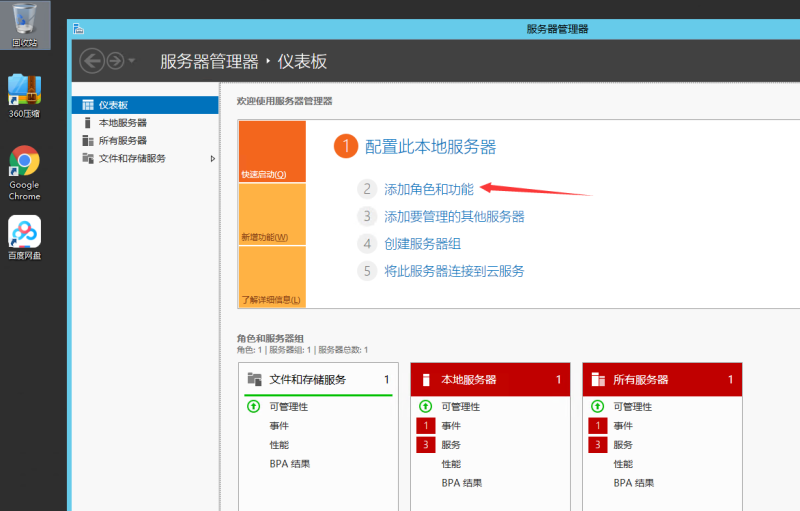Click 添加角色和功能 link
Viewport: 800px width, 511px height.
tap(429, 189)
